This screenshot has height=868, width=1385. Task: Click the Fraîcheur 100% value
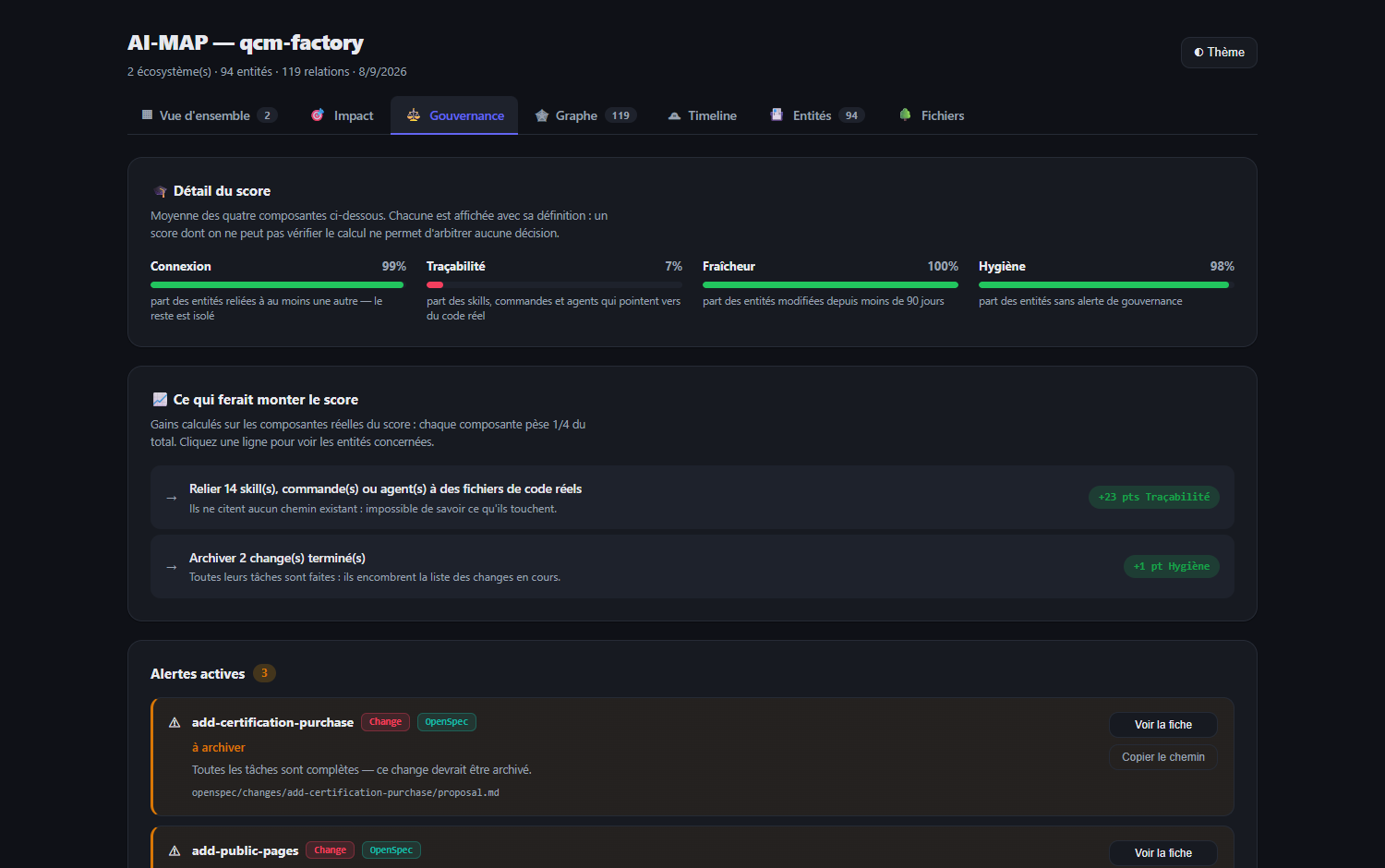tap(943, 266)
